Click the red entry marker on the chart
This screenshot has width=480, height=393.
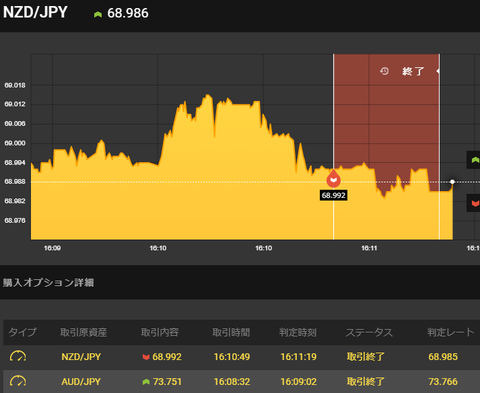coord(333,179)
